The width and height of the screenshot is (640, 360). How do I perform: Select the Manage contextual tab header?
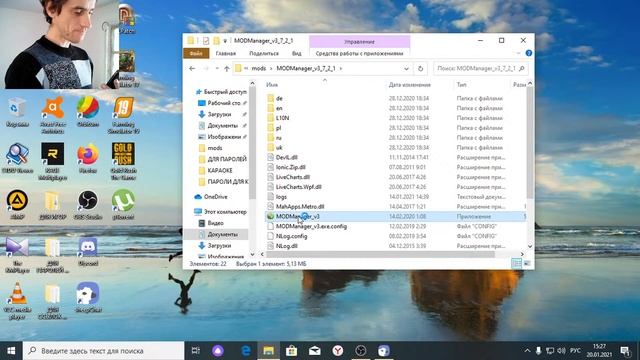(359, 42)
